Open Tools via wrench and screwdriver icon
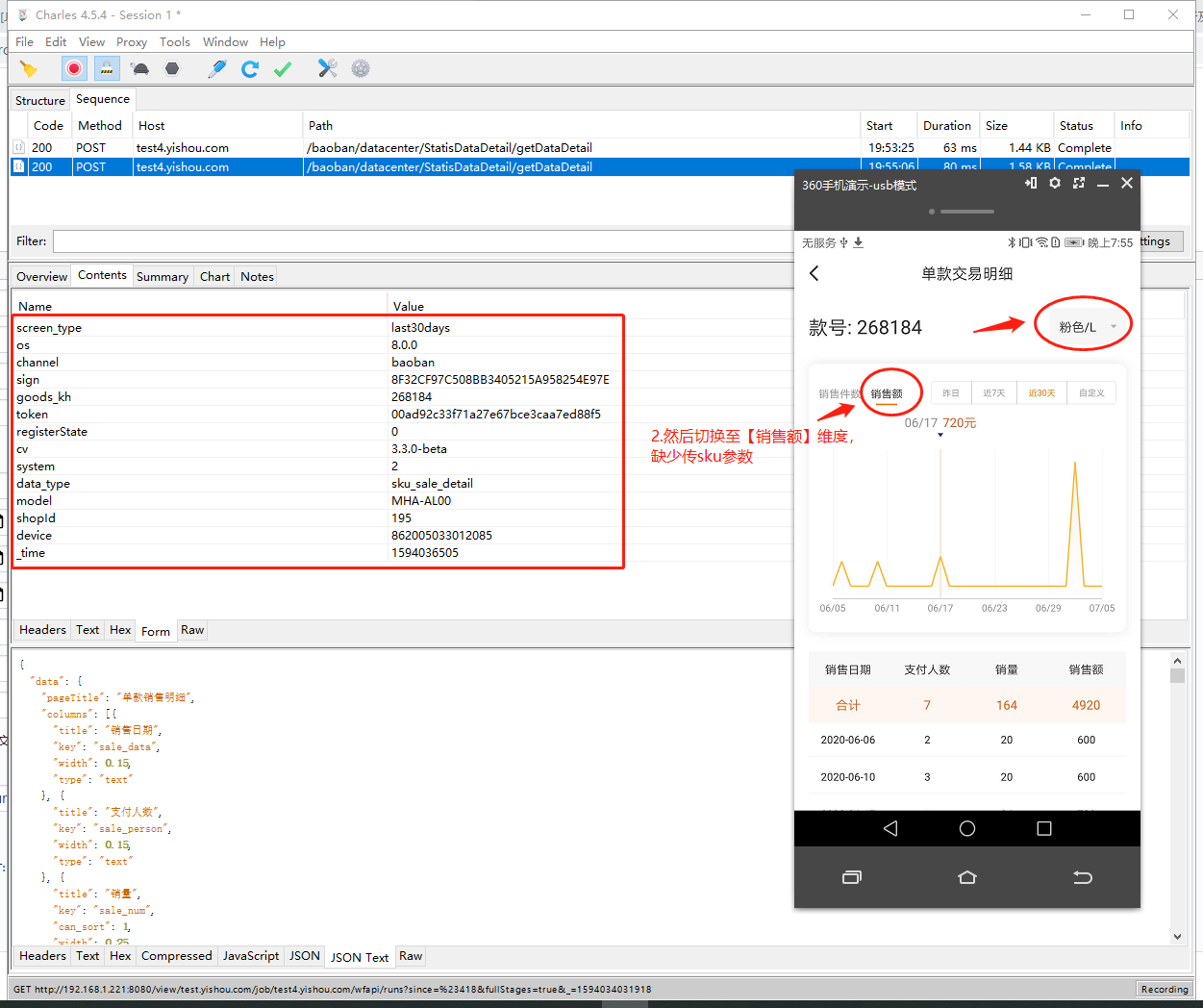This screenshot has width=1203, height=1008. 328,69
